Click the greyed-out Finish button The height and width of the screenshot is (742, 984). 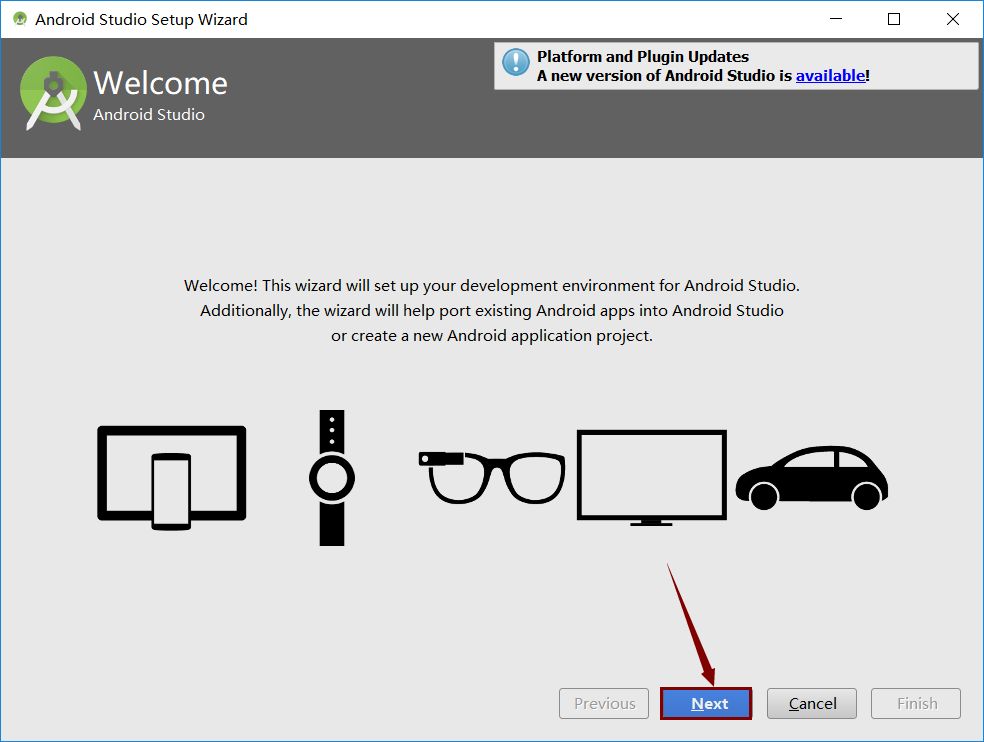pyautogui.click(x=916, y=703)
